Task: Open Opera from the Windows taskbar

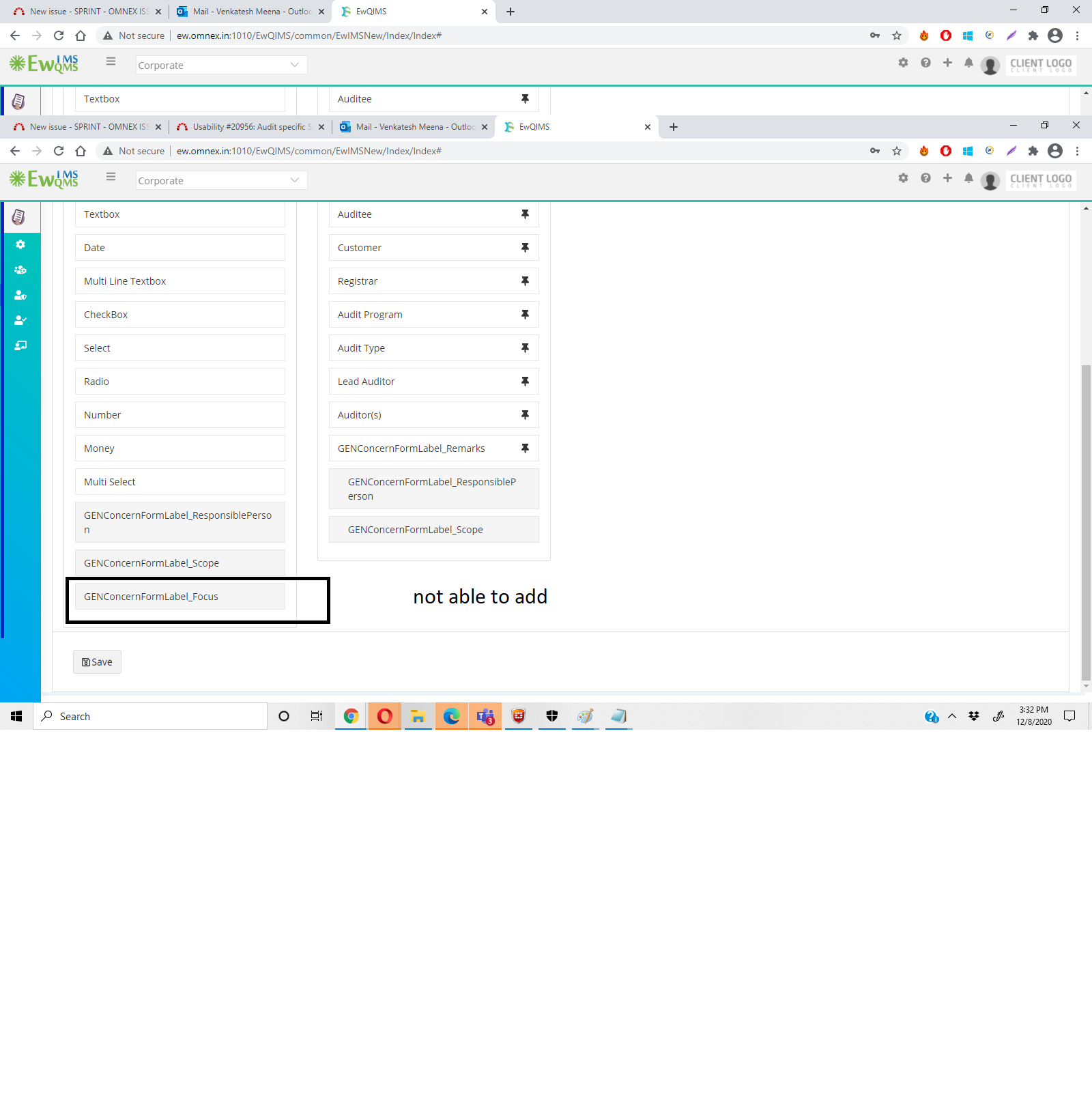Action: point(385,716)
